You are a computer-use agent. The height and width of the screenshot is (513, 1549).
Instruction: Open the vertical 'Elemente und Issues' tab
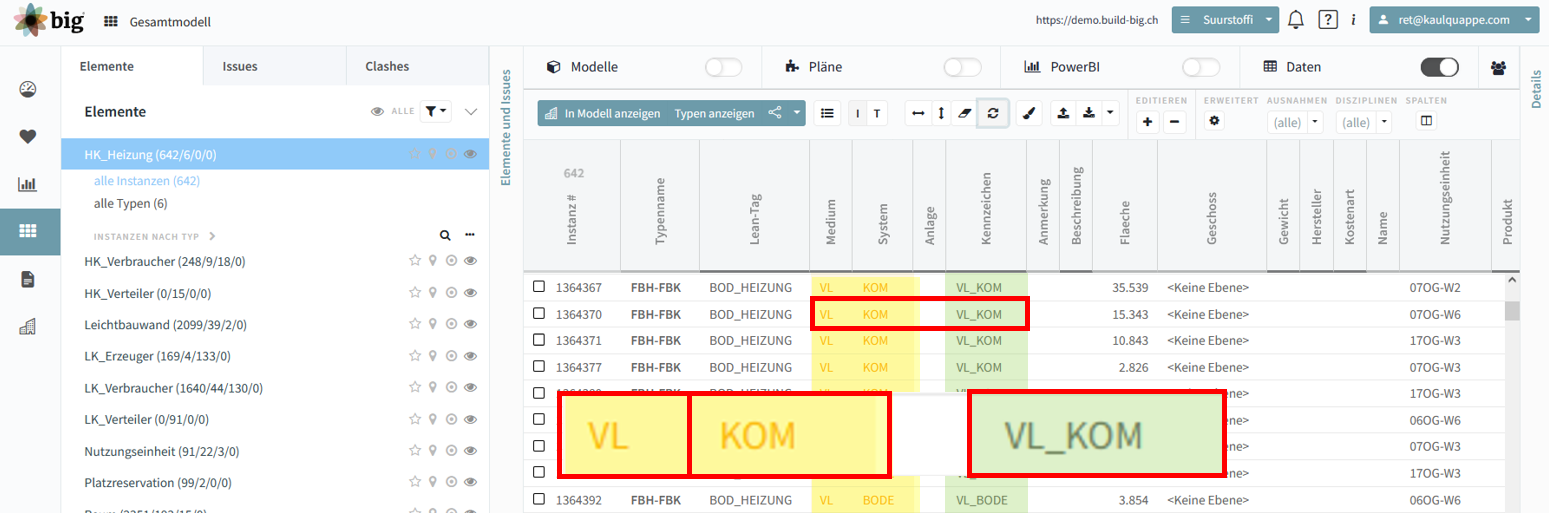[x=506, y=126]
